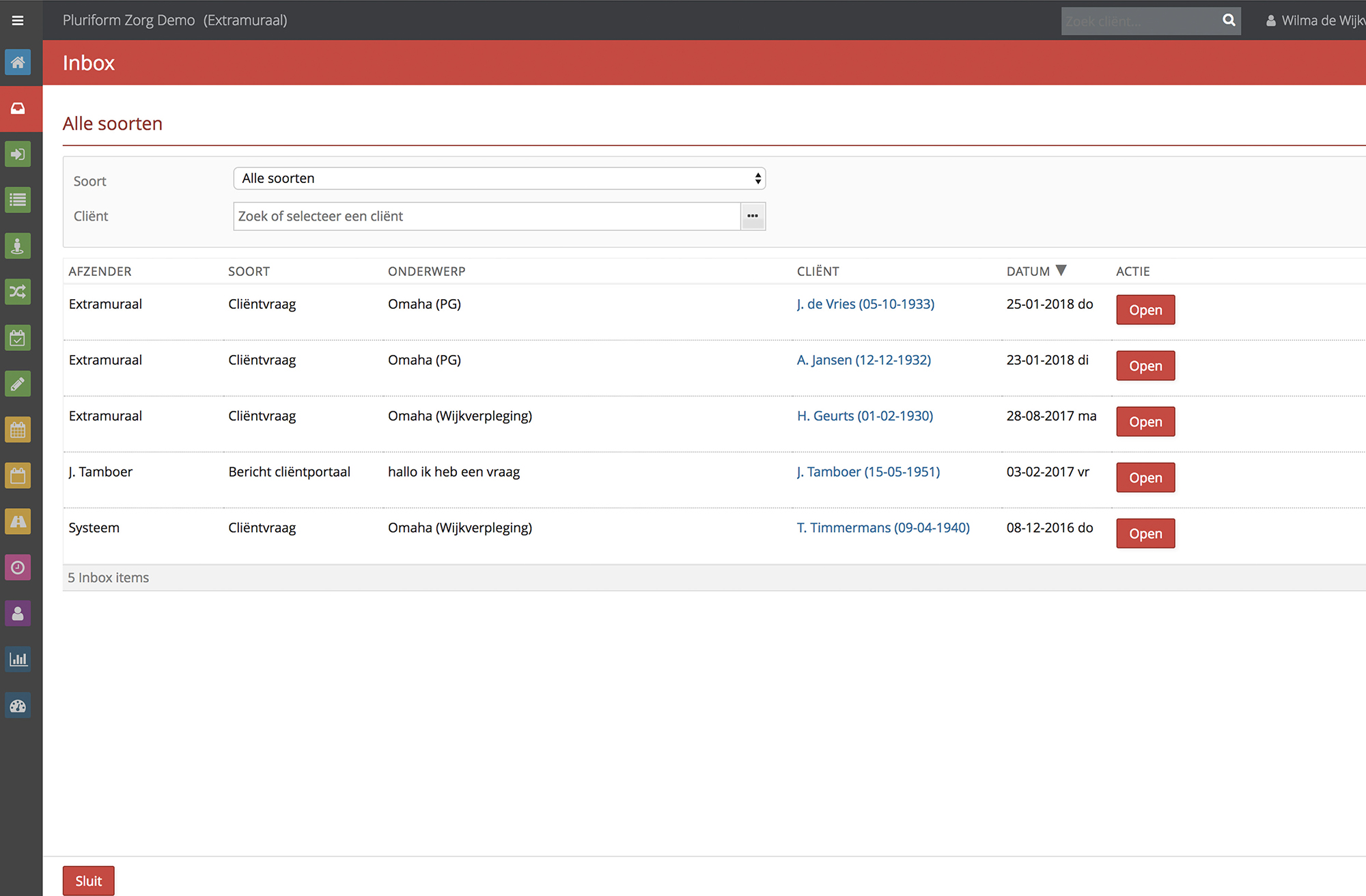1366x896 pixels.
Task: Toggle the hamburger menu
Action: (18, 20)
